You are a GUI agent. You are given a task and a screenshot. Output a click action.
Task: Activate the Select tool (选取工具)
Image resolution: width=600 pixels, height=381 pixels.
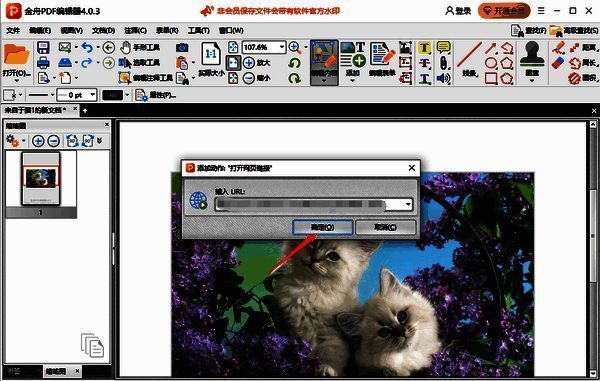coord(139,63)
